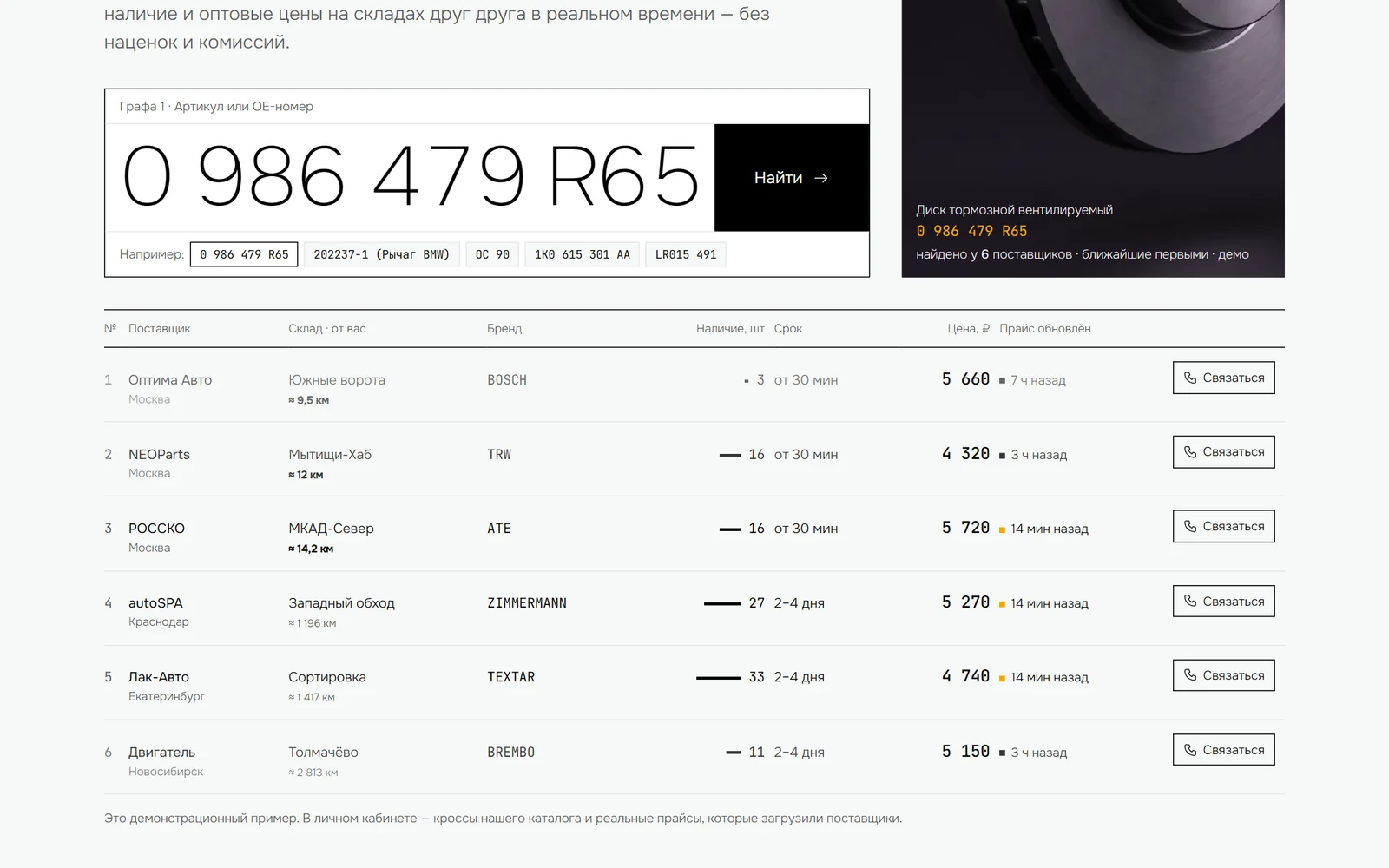Click supplier name NEOParts
The height and width of the screenshot is (868, 1389).
pos(159,455)
